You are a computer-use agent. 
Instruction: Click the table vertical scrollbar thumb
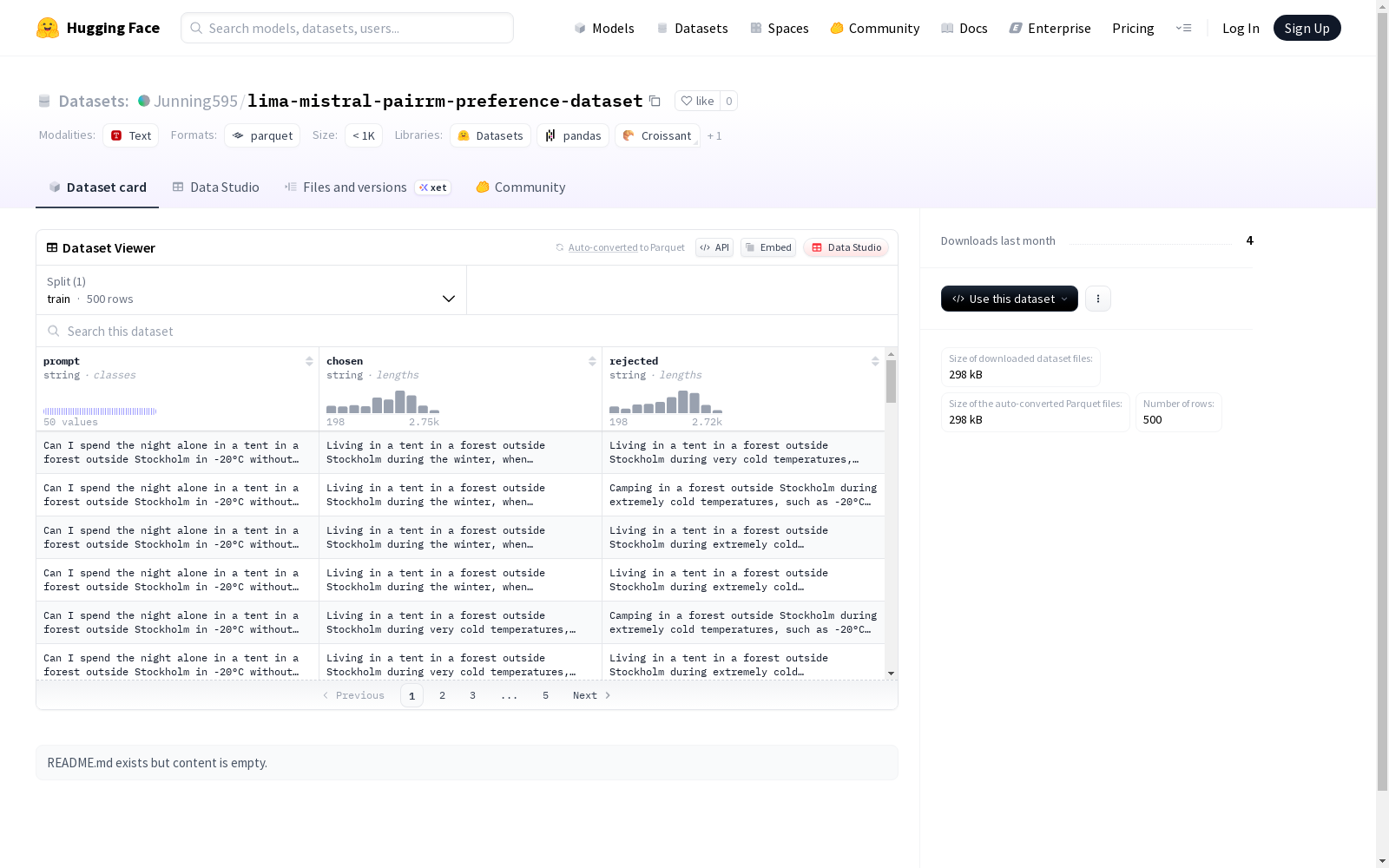pos(891,382)
